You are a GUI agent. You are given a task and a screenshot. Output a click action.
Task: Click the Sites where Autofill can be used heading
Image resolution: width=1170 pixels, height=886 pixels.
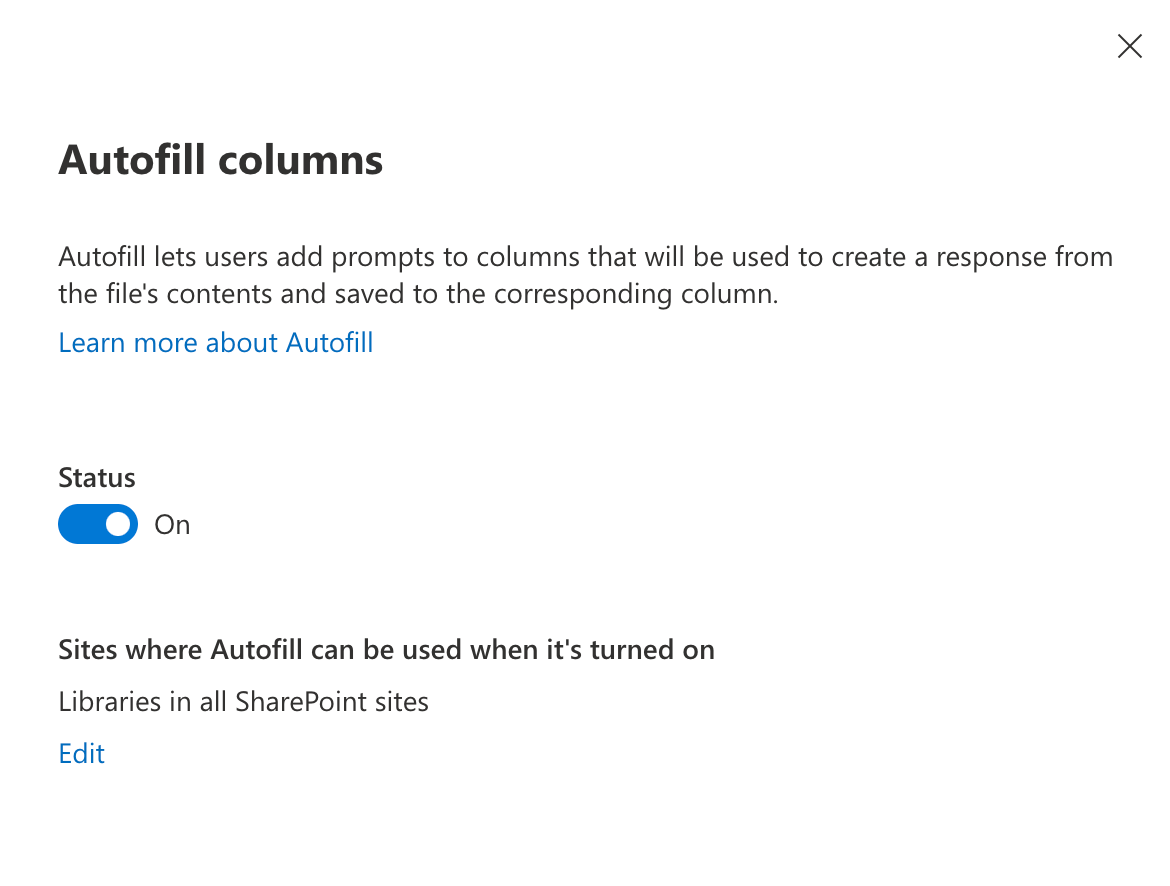pos(386,650)
